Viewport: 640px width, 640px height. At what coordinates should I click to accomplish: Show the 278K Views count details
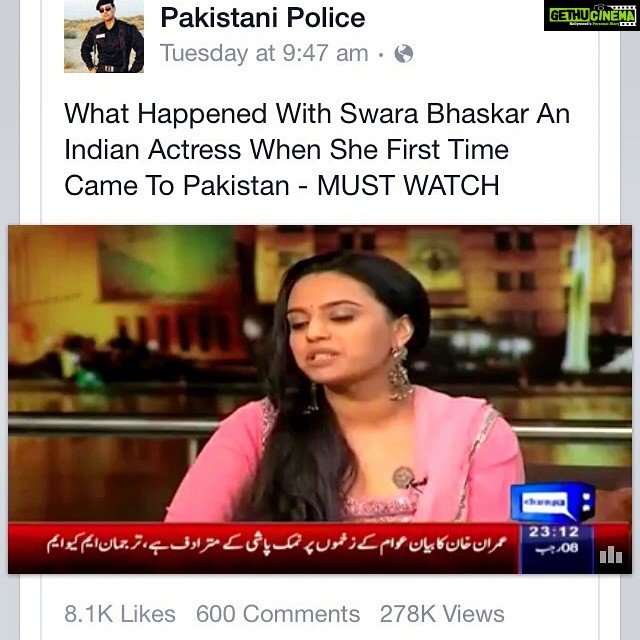[442, 614]
